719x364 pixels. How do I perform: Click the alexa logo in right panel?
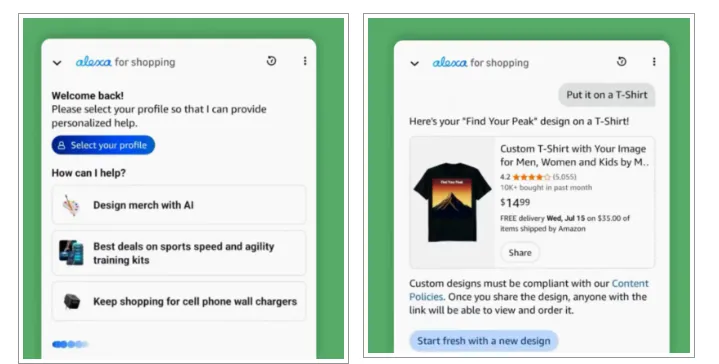450,62
